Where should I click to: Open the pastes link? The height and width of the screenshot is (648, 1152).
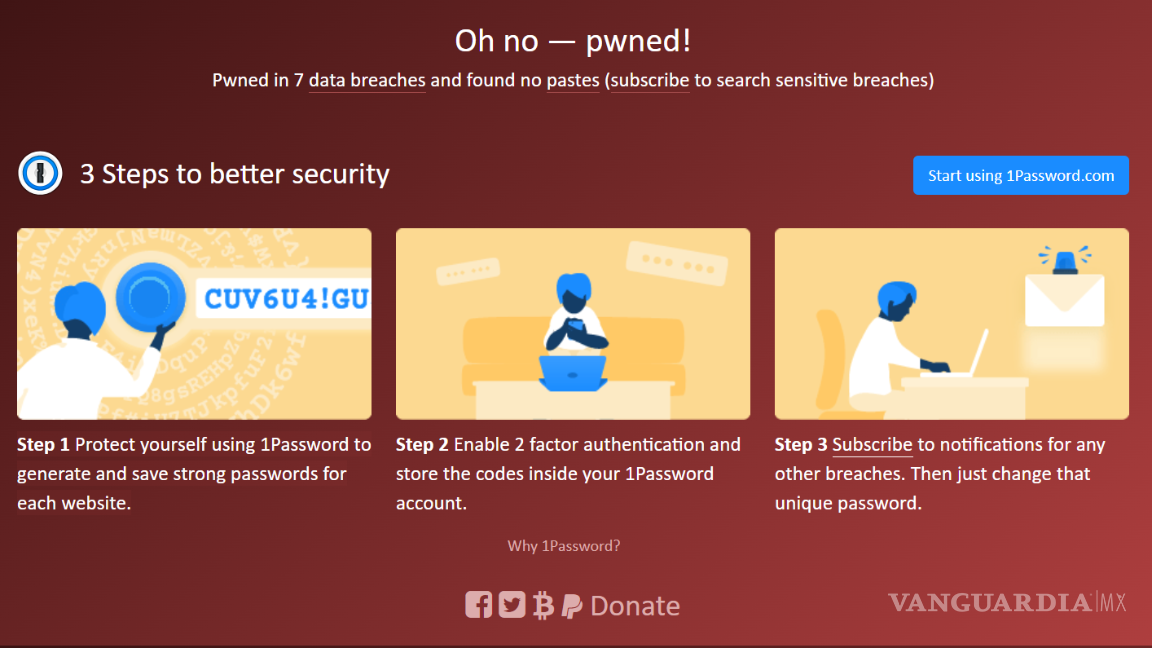572,80
